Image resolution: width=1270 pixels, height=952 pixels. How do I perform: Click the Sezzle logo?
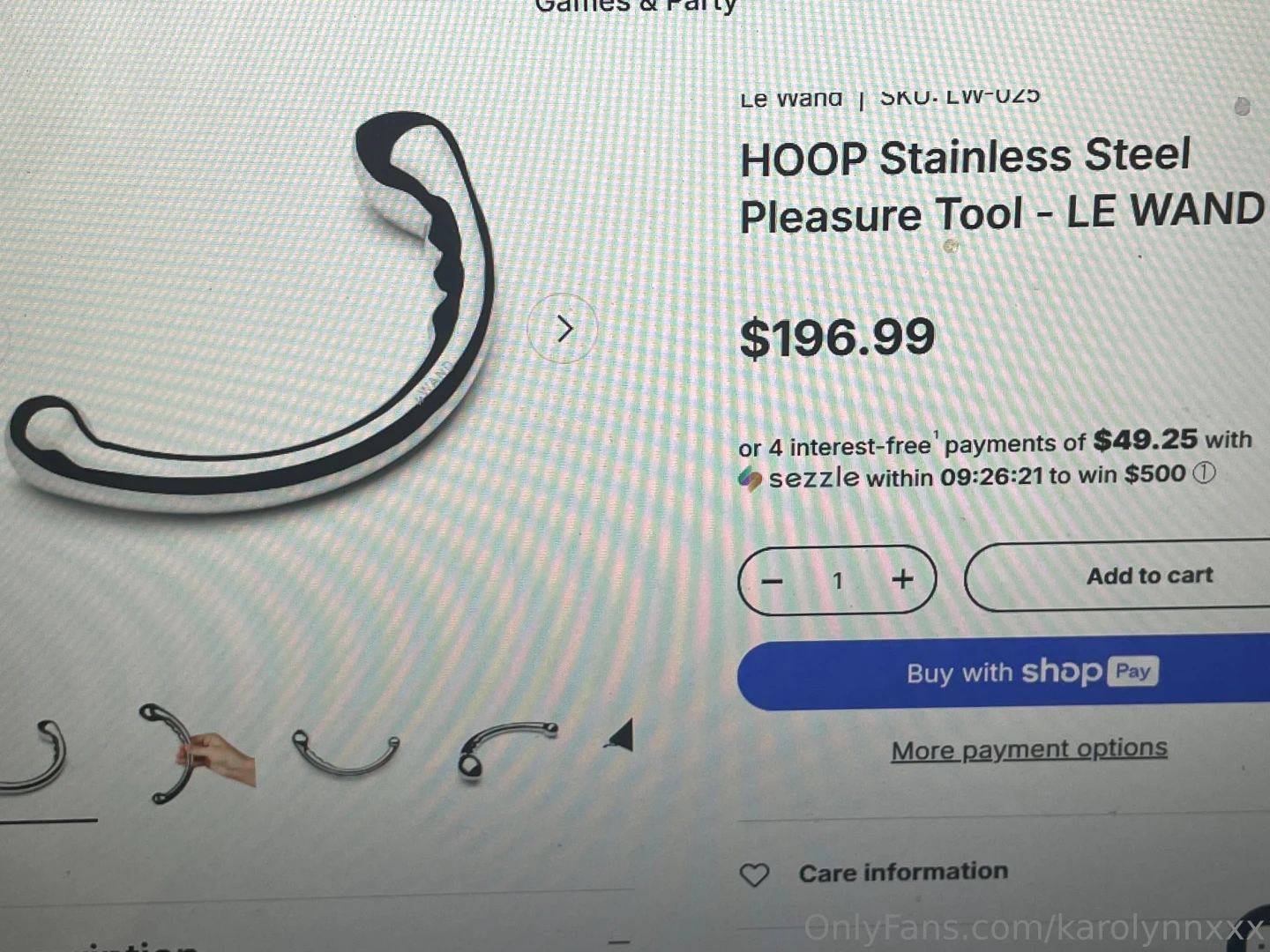[800, 478]
